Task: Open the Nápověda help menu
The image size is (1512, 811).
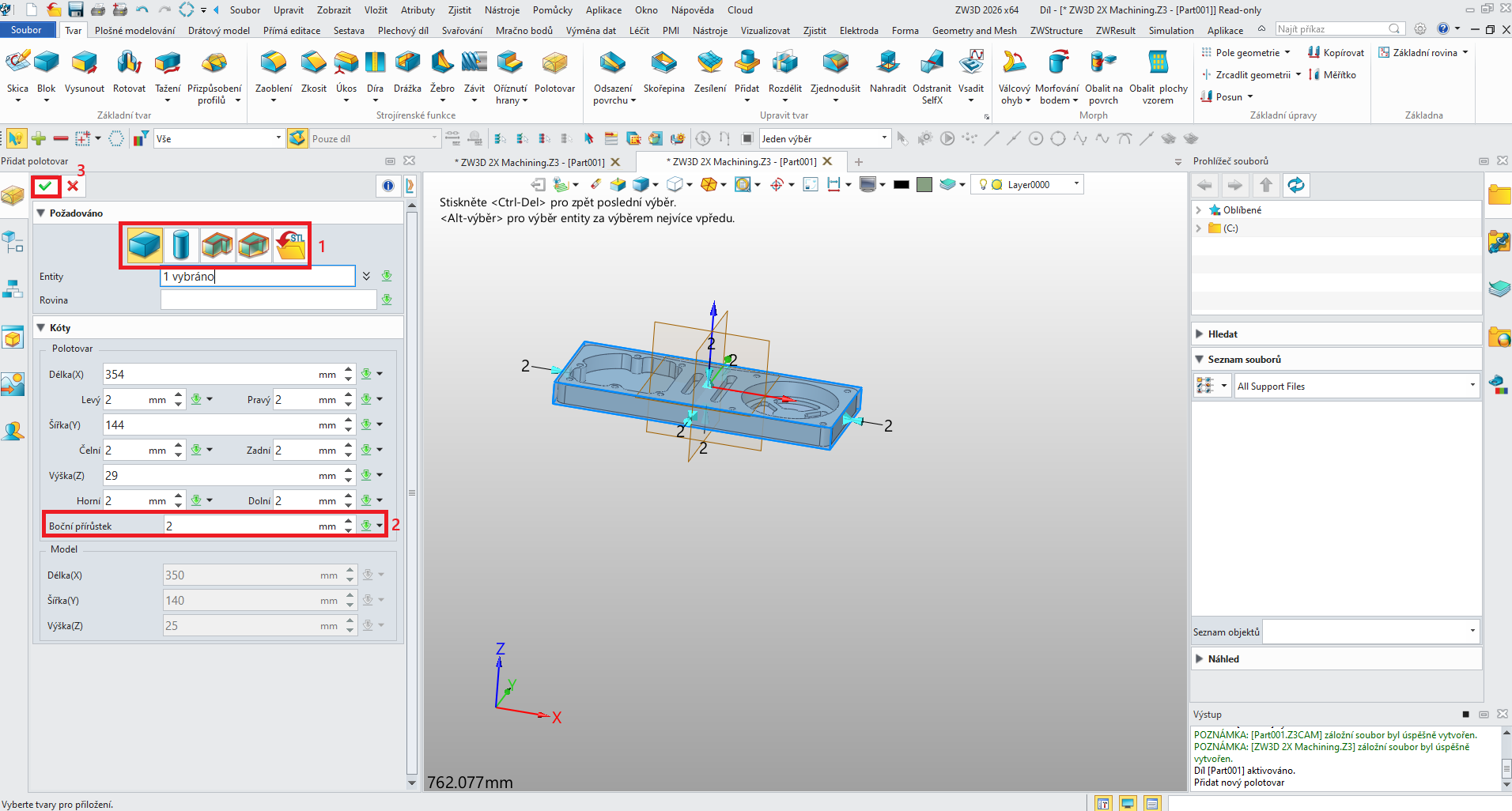Action: point(692,10)
